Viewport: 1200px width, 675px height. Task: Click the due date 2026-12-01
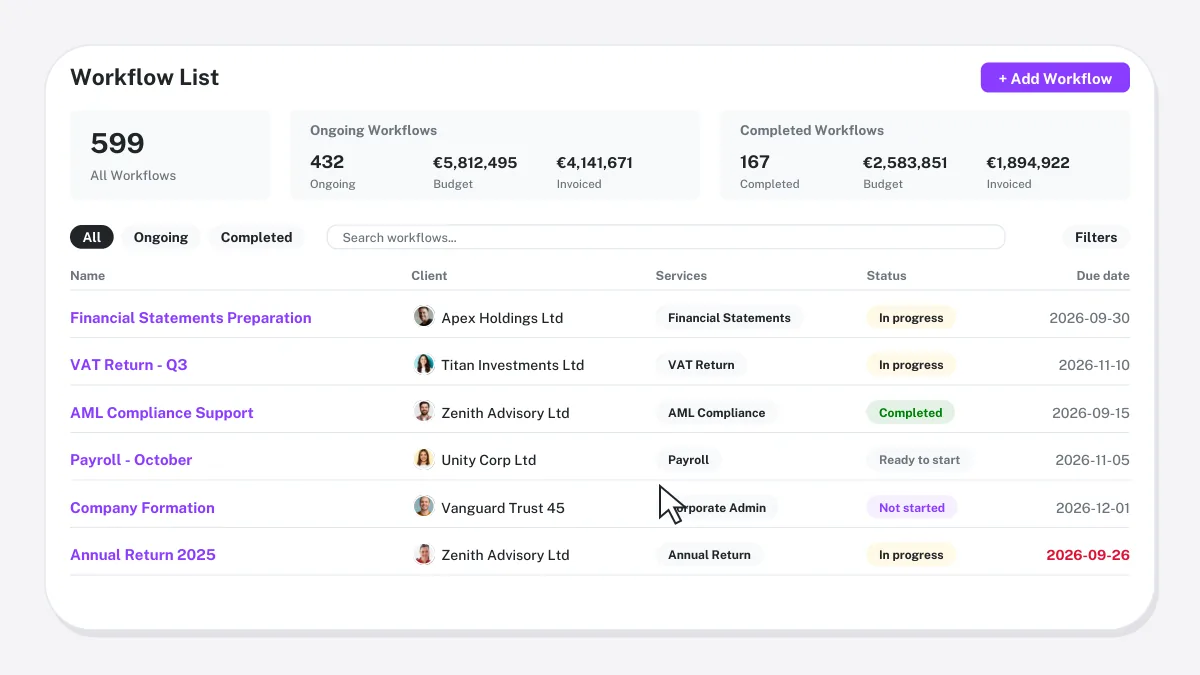(x=1093, y=508)
